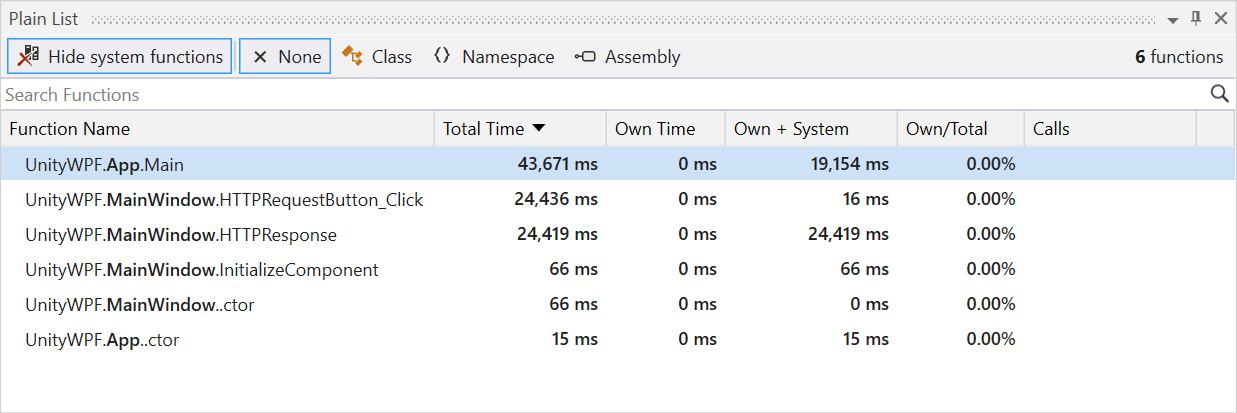
Task: Click the search magnifier icon
Action: pyautogui.click(x=1219, y=94)
